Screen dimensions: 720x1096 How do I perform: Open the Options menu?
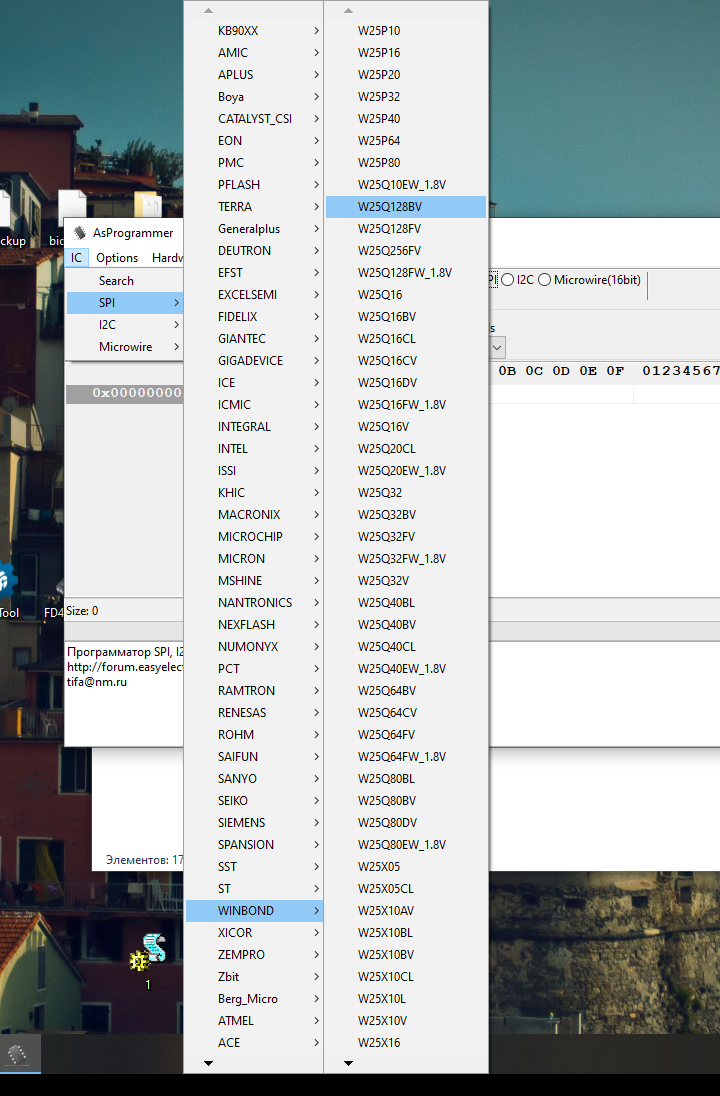(117, 258)
